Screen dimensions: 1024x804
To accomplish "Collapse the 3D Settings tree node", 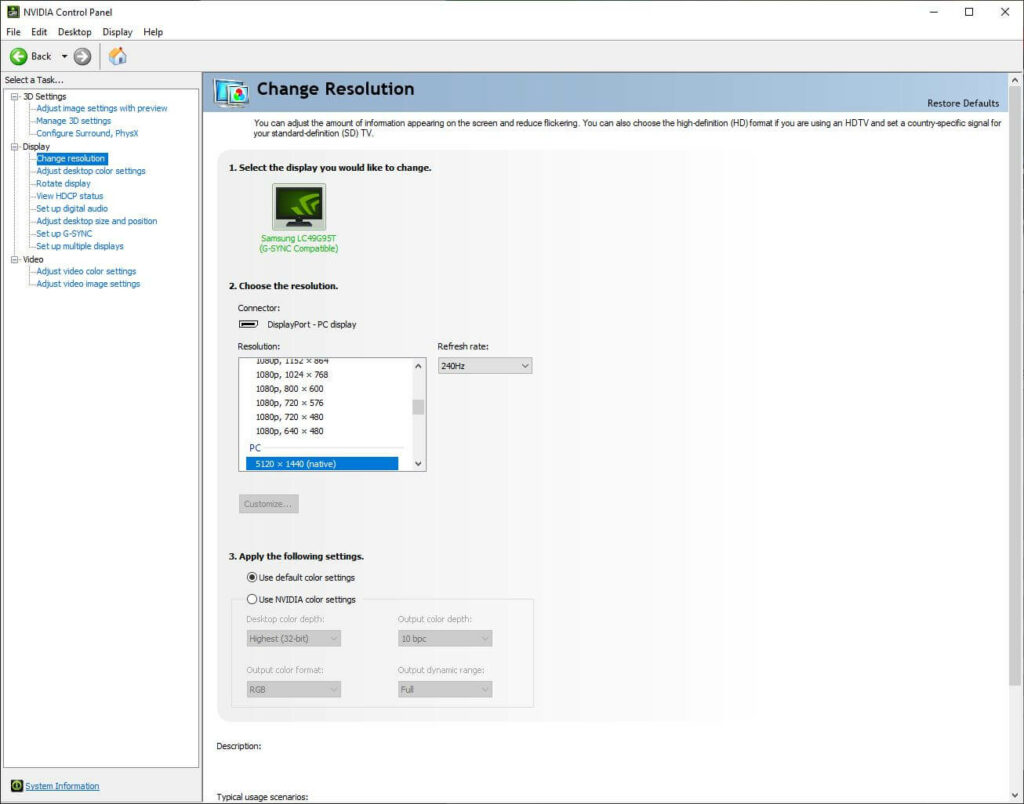I will click(x=14, y=97).
